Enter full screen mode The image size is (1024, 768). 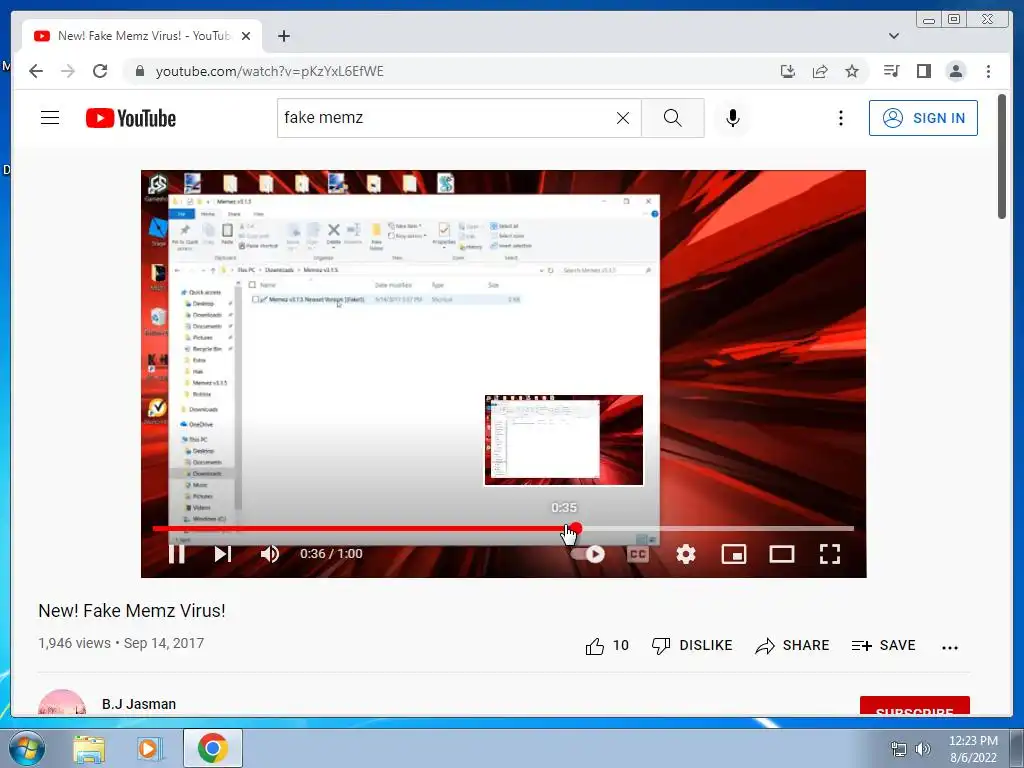point(830,554)
